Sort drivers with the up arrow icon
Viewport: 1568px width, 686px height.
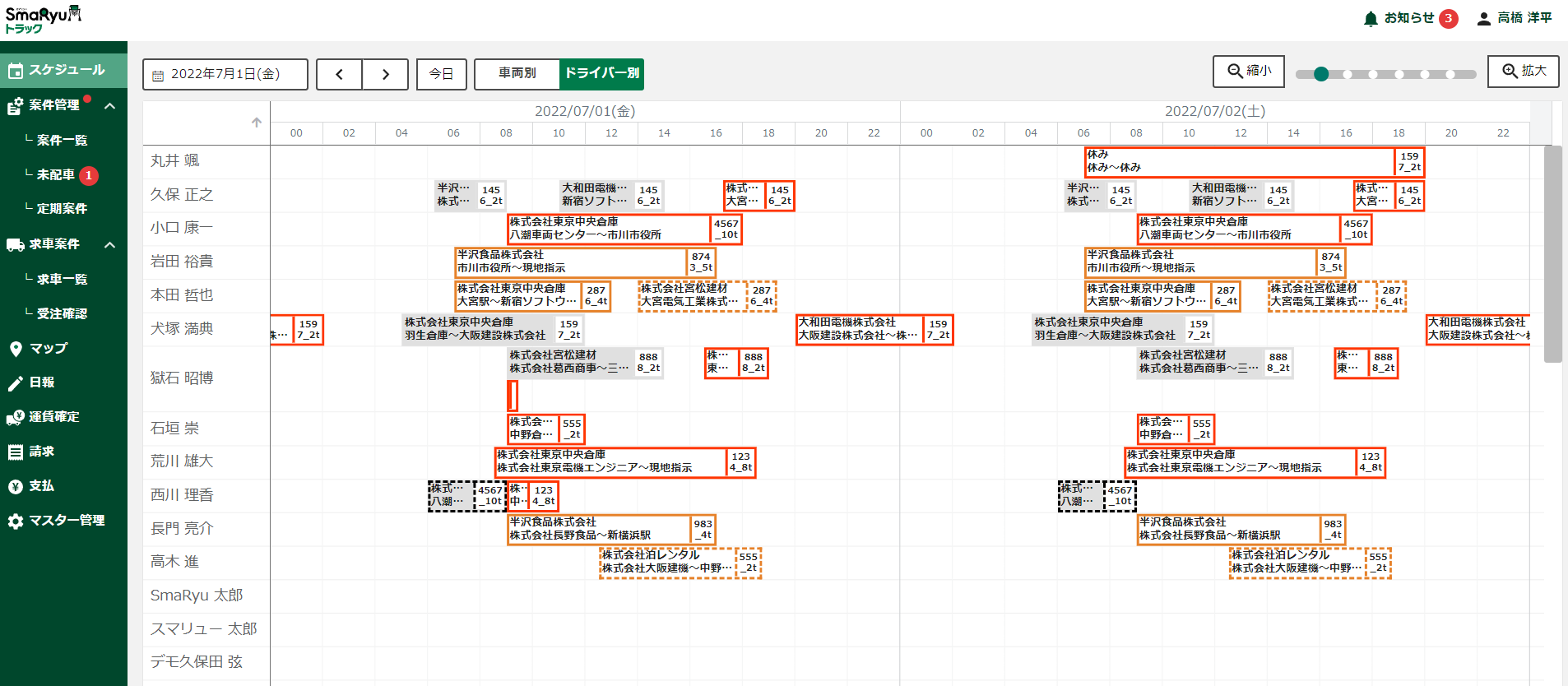(x=257, y=123)
